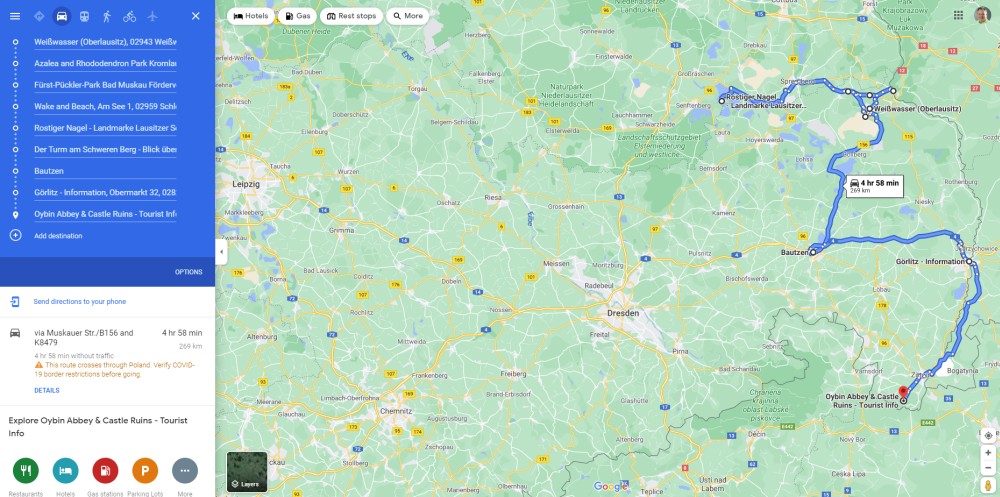Edit the Bautzen stop field
This screenshot has height=497, width=1000.
(105, 171)
